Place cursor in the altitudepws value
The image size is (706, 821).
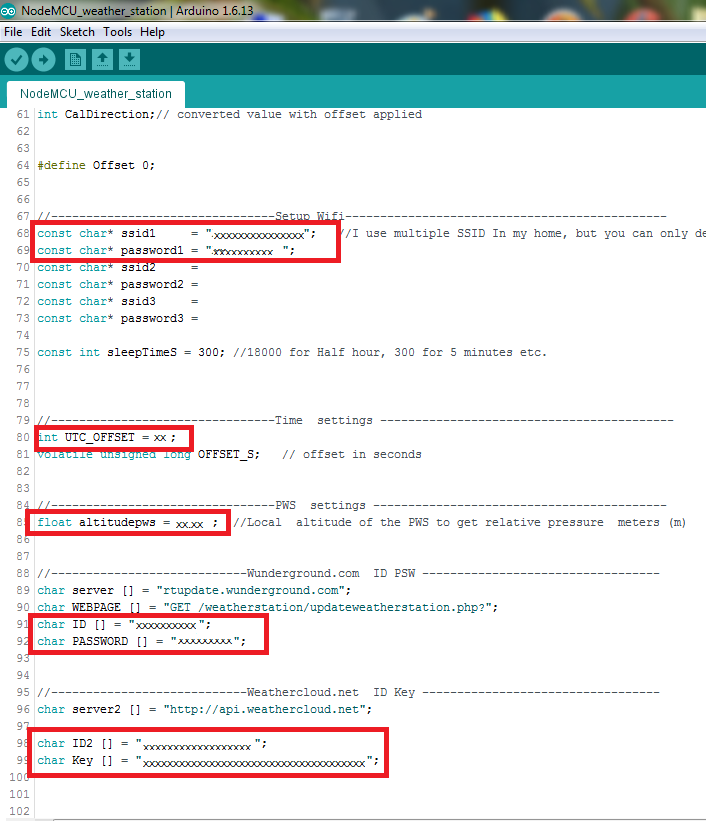pyautogui.click(x=189, y=524)
